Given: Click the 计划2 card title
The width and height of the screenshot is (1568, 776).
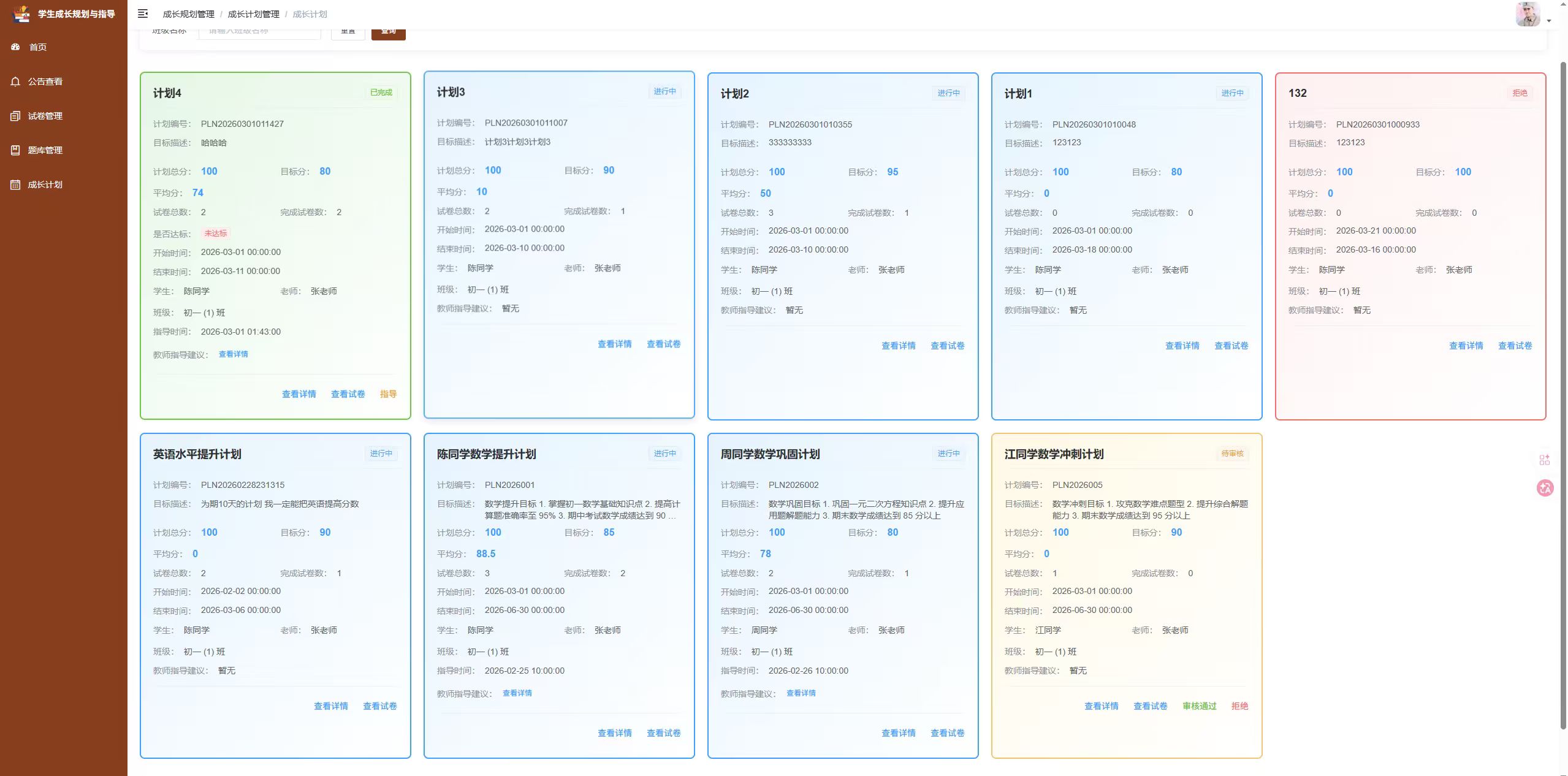Looking at the screenshot, I should (735, 94).
